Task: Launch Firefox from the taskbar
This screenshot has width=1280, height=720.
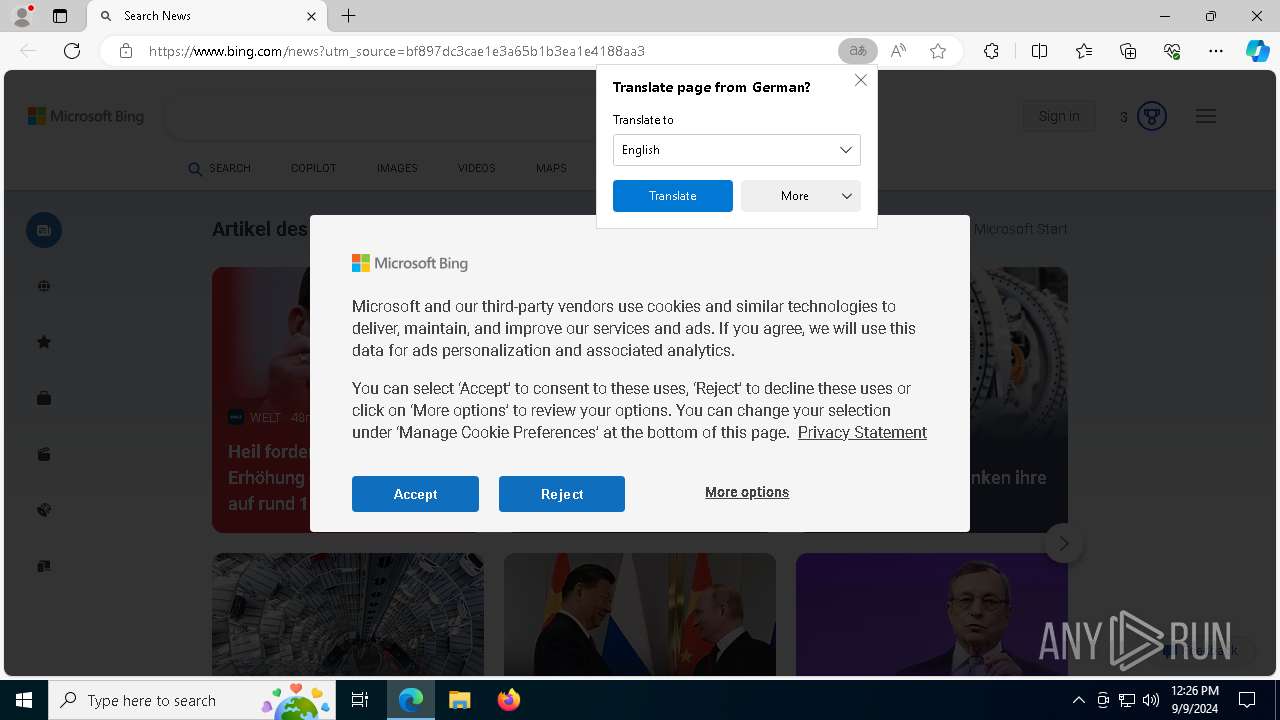Action: pos(508,700)
